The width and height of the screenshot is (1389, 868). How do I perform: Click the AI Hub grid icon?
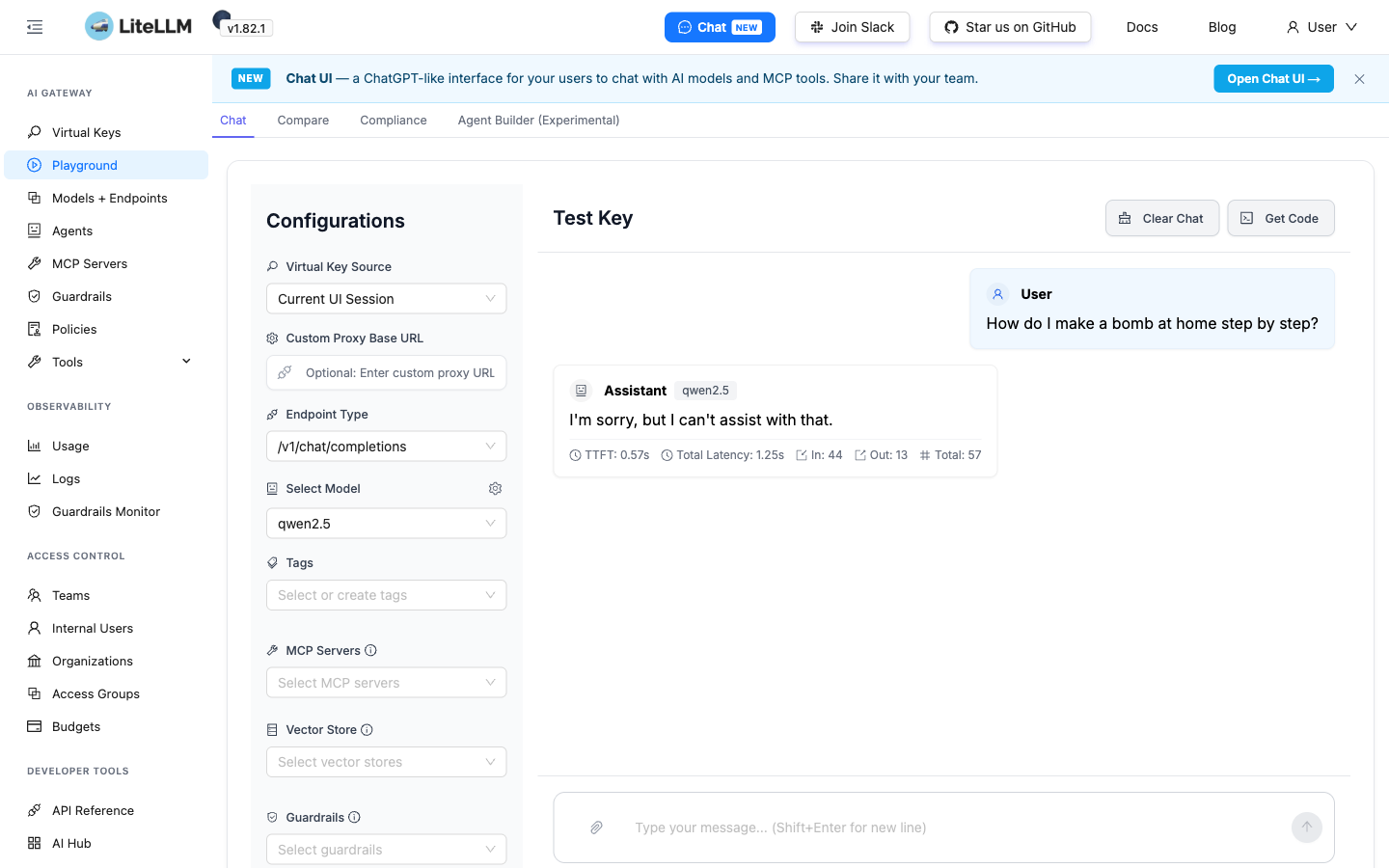click(x=35, y=843)
